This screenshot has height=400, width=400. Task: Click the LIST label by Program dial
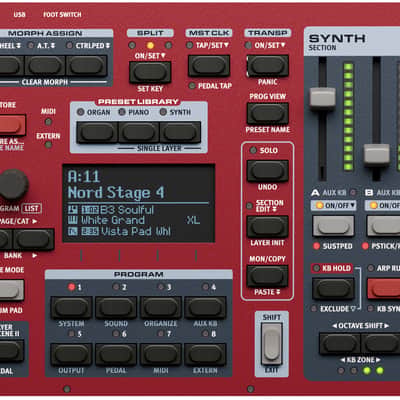[32, 209]
